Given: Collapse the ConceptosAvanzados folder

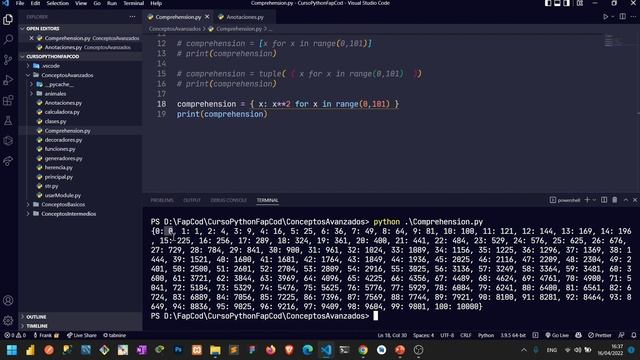Looking at the screenshot, I should click(67, 75).
